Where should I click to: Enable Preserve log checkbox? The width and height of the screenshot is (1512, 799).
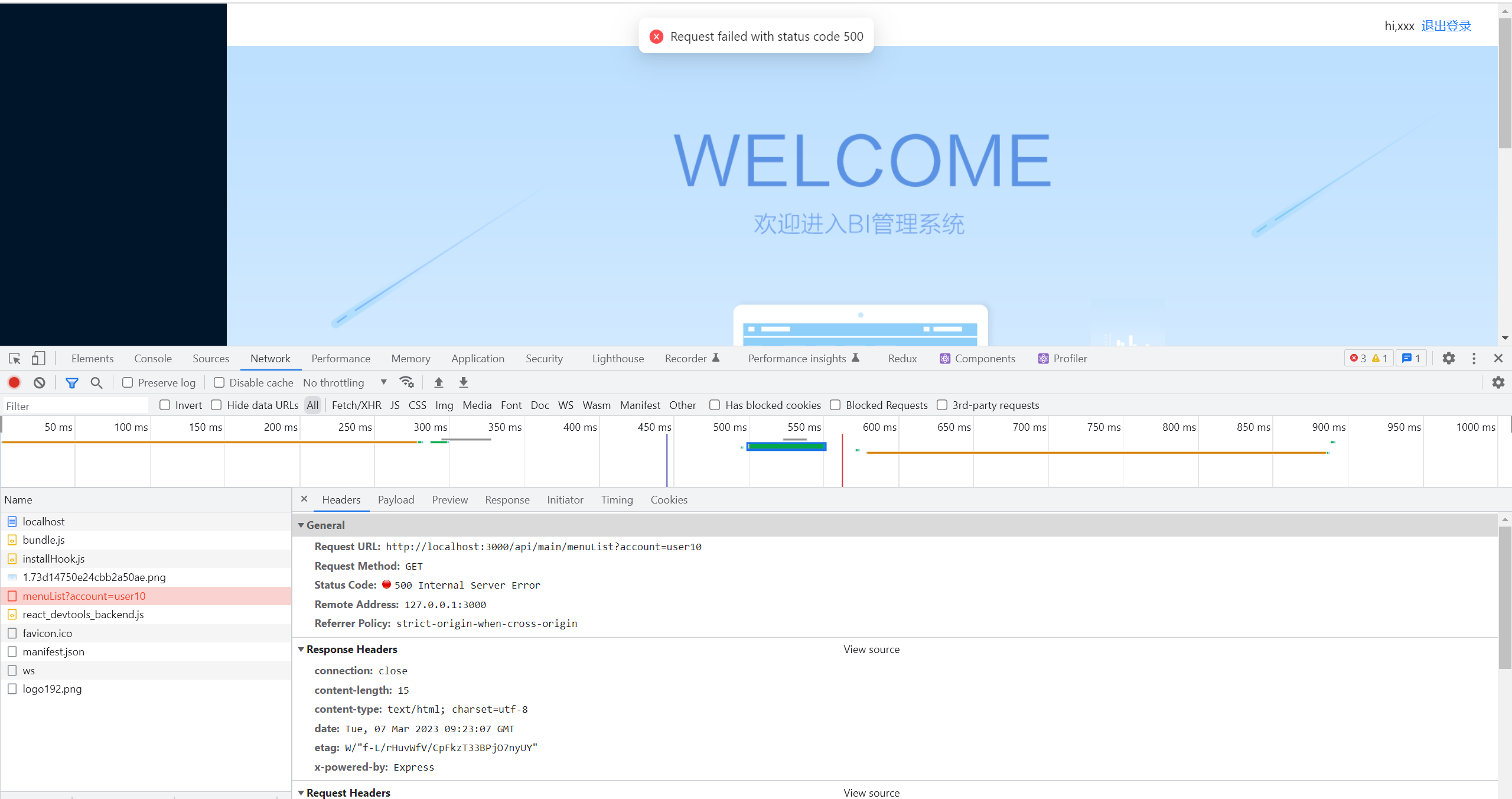coord(128,382)
